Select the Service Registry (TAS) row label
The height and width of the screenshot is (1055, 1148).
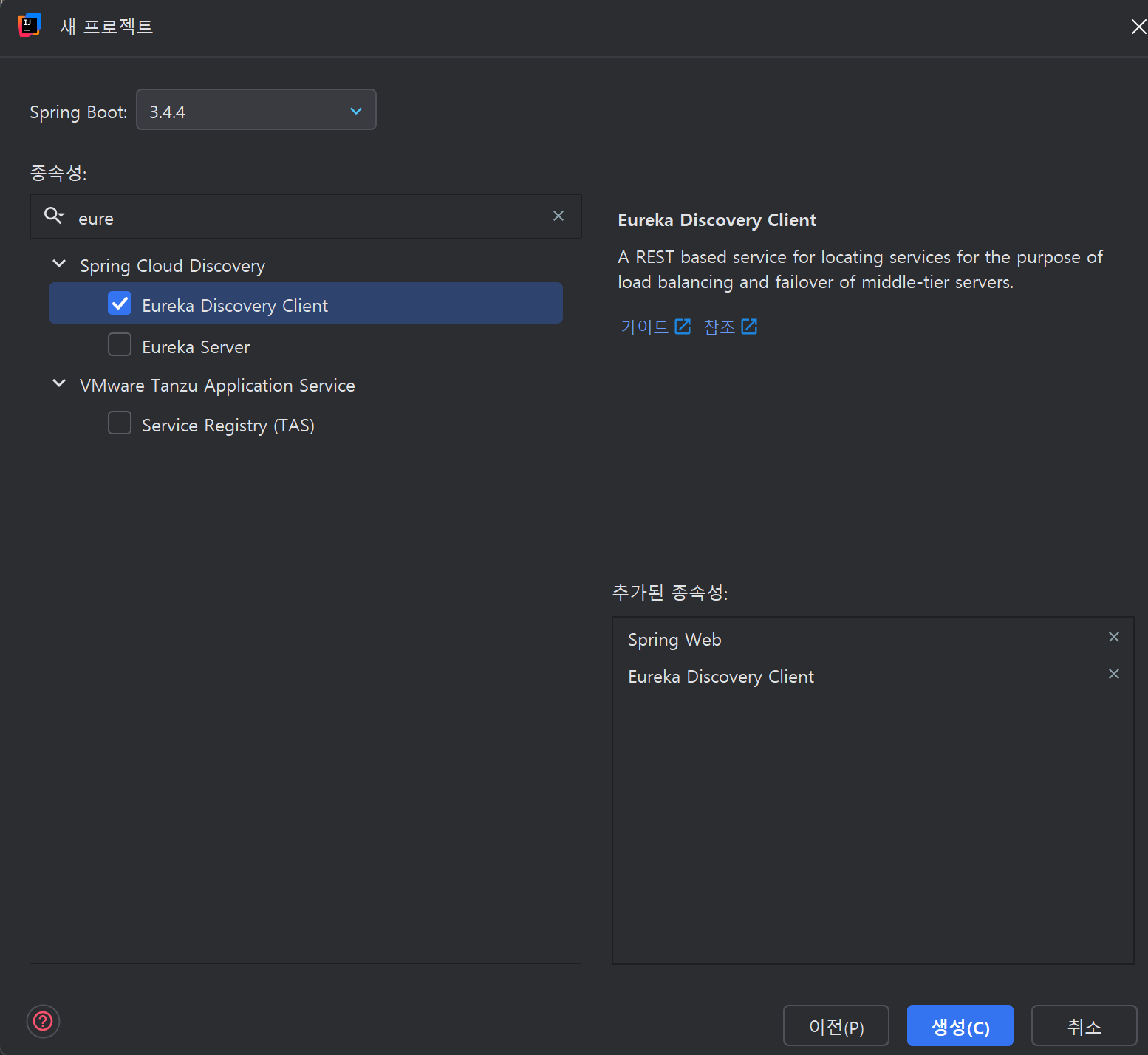click(228, 426)
